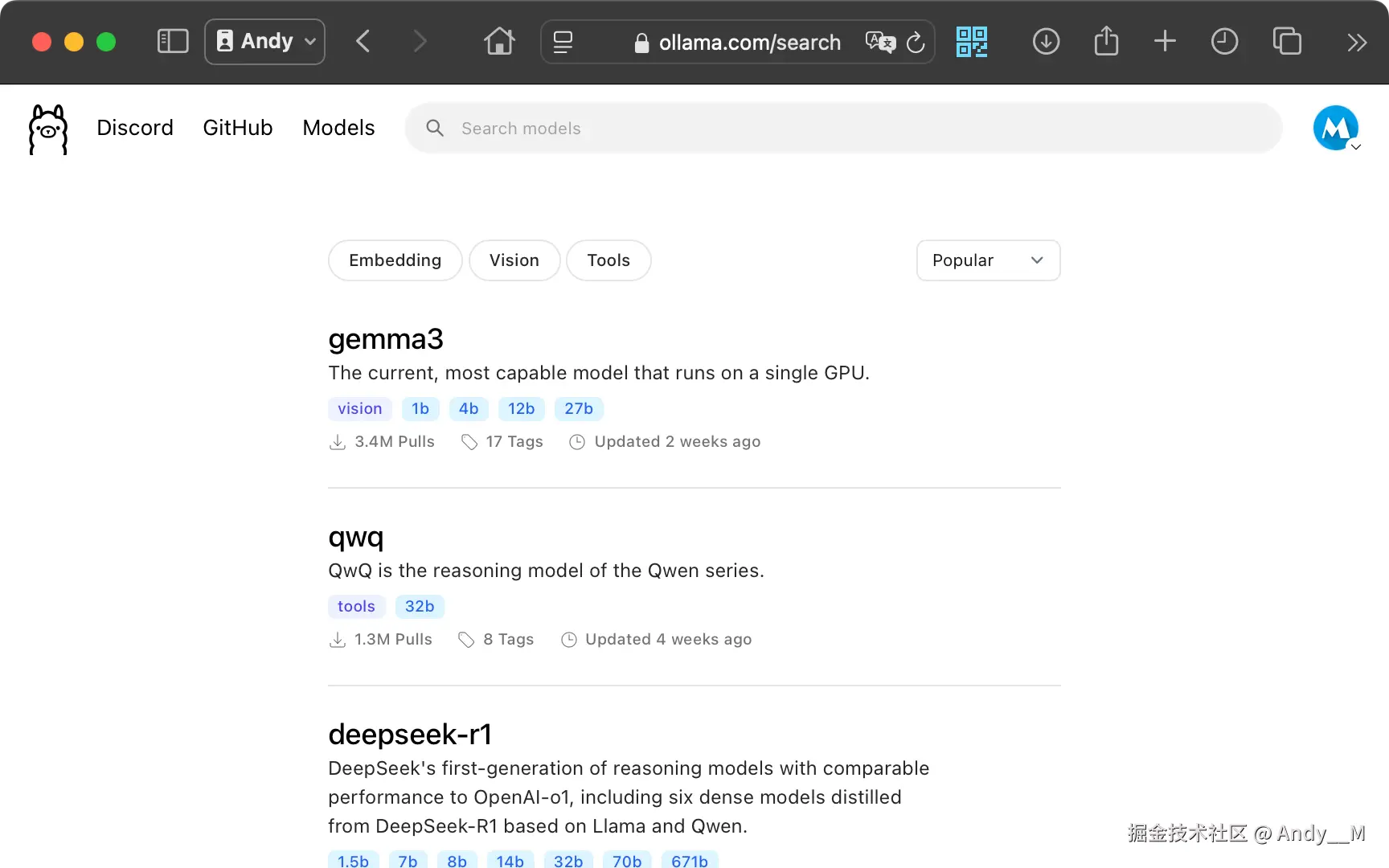Open the Popular sort dropdown

pyautogui.click(x=988, y=260)
